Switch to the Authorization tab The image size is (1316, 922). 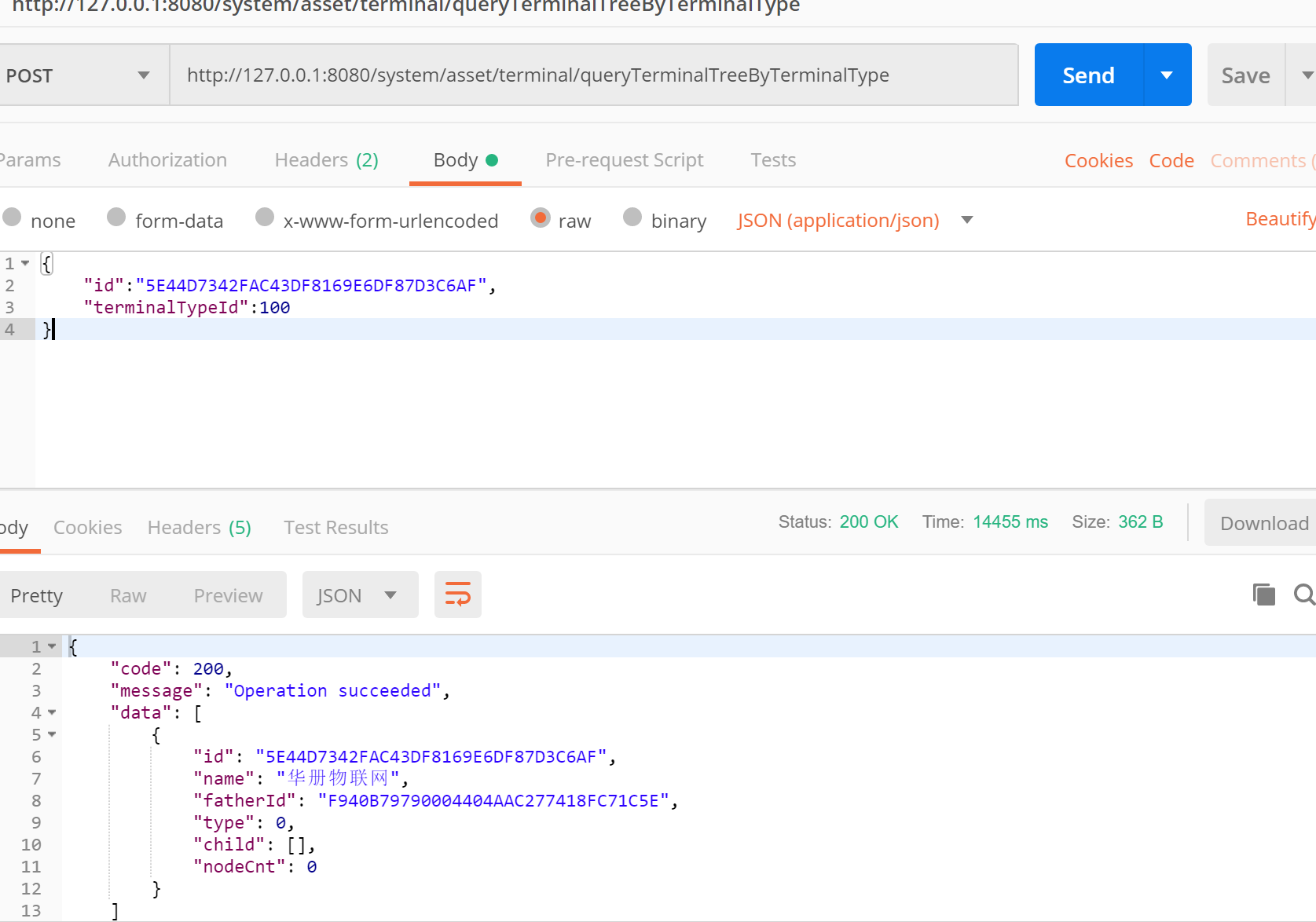click(167, 160)
